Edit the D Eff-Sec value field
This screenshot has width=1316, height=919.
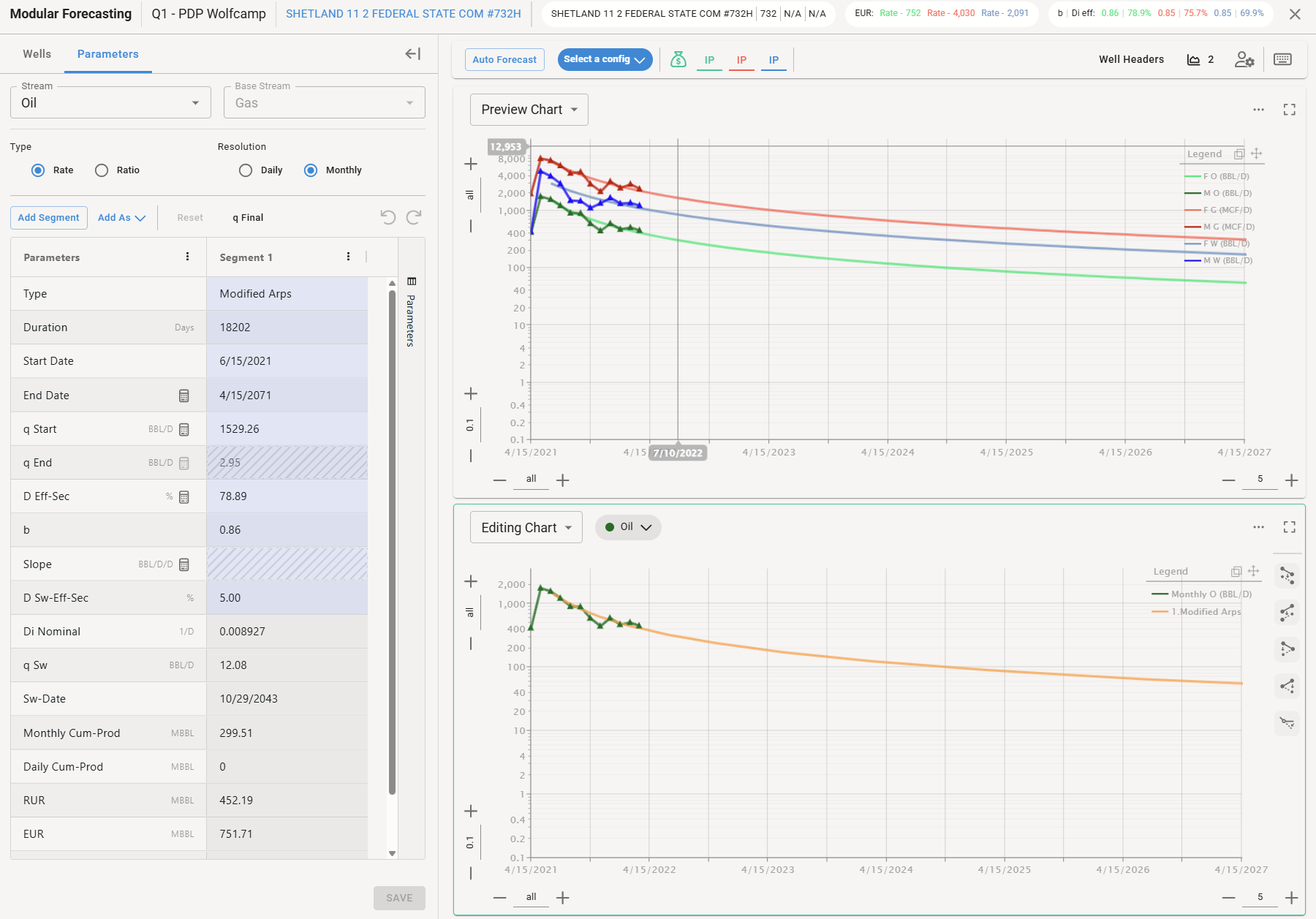coord(287,496)
